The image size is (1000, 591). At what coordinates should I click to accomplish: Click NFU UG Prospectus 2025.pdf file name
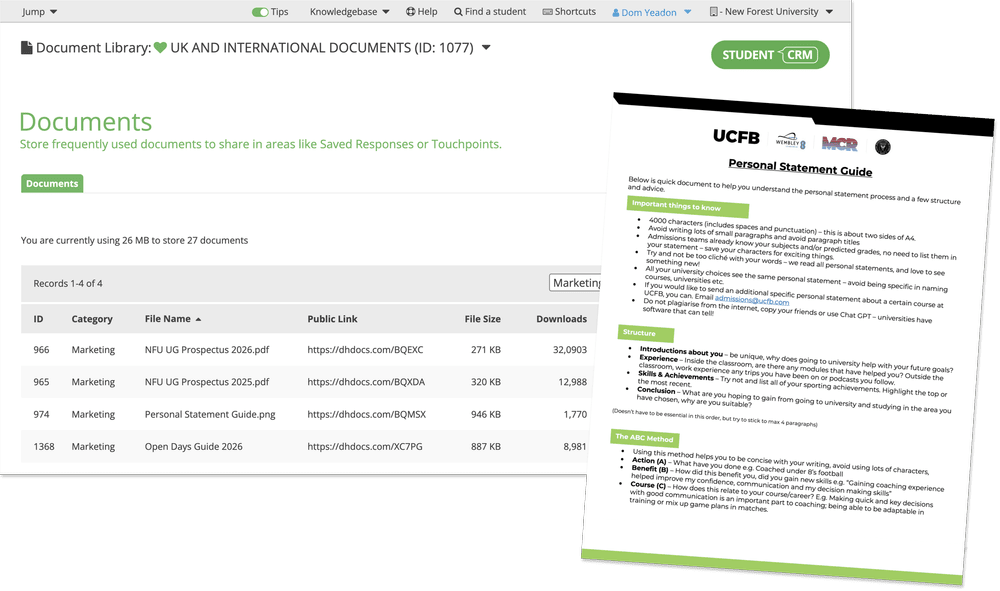(x=207, y=382)
